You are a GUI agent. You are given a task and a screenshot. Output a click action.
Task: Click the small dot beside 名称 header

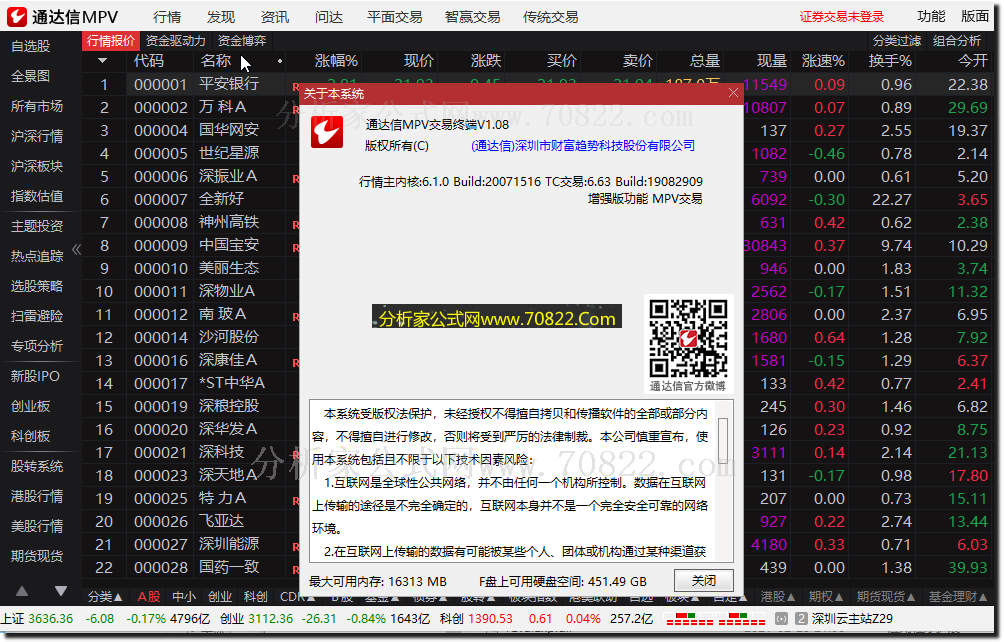tap(280, 61)
